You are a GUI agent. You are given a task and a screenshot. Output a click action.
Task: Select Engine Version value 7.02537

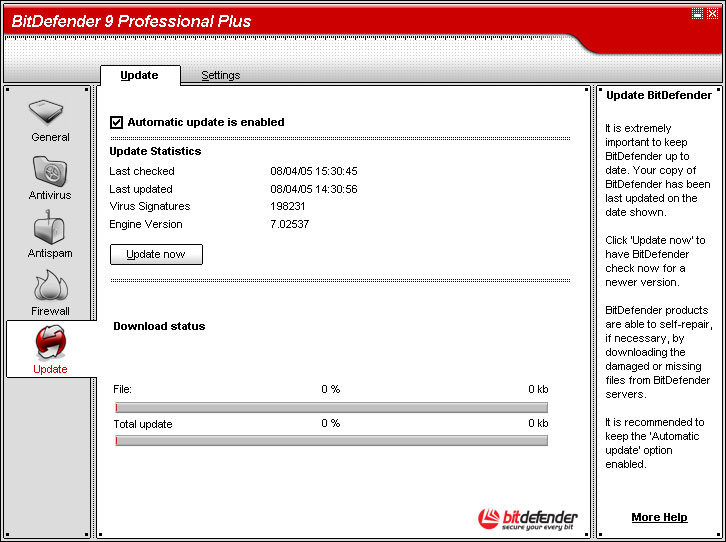tap(290, 224)
